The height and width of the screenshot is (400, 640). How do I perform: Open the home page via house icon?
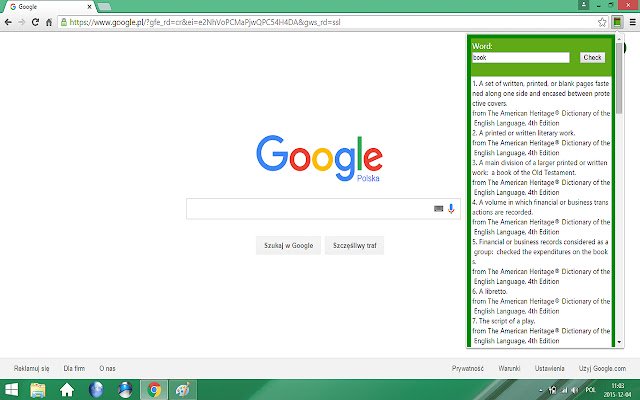point(49,22)
